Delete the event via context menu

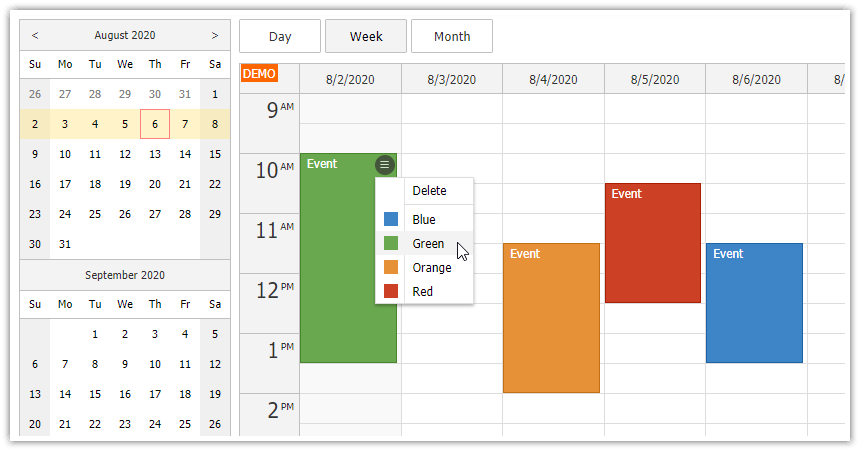coord(429,190)
